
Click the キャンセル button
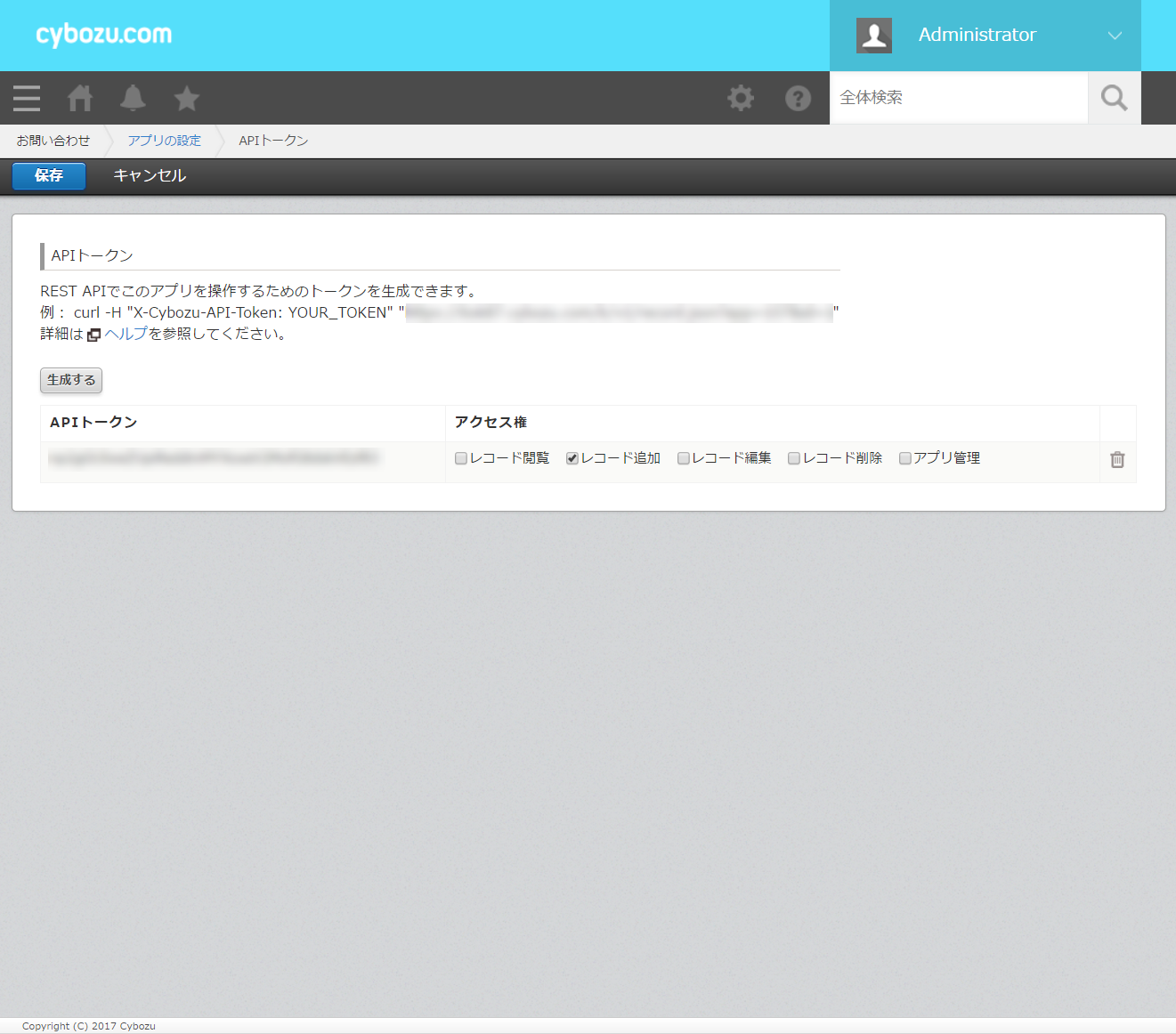(150, 175)
